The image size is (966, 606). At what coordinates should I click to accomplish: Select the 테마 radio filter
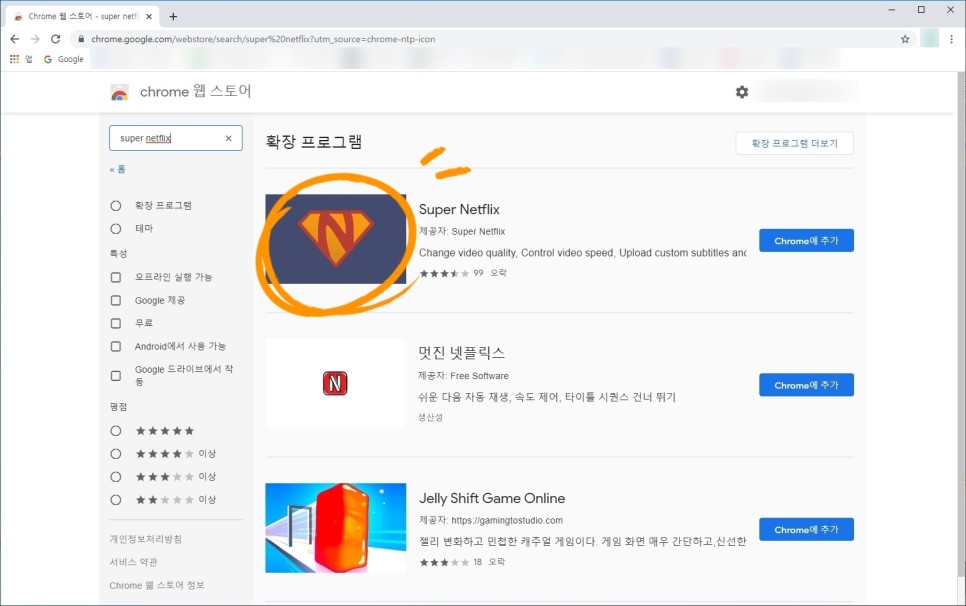[116, 228]
